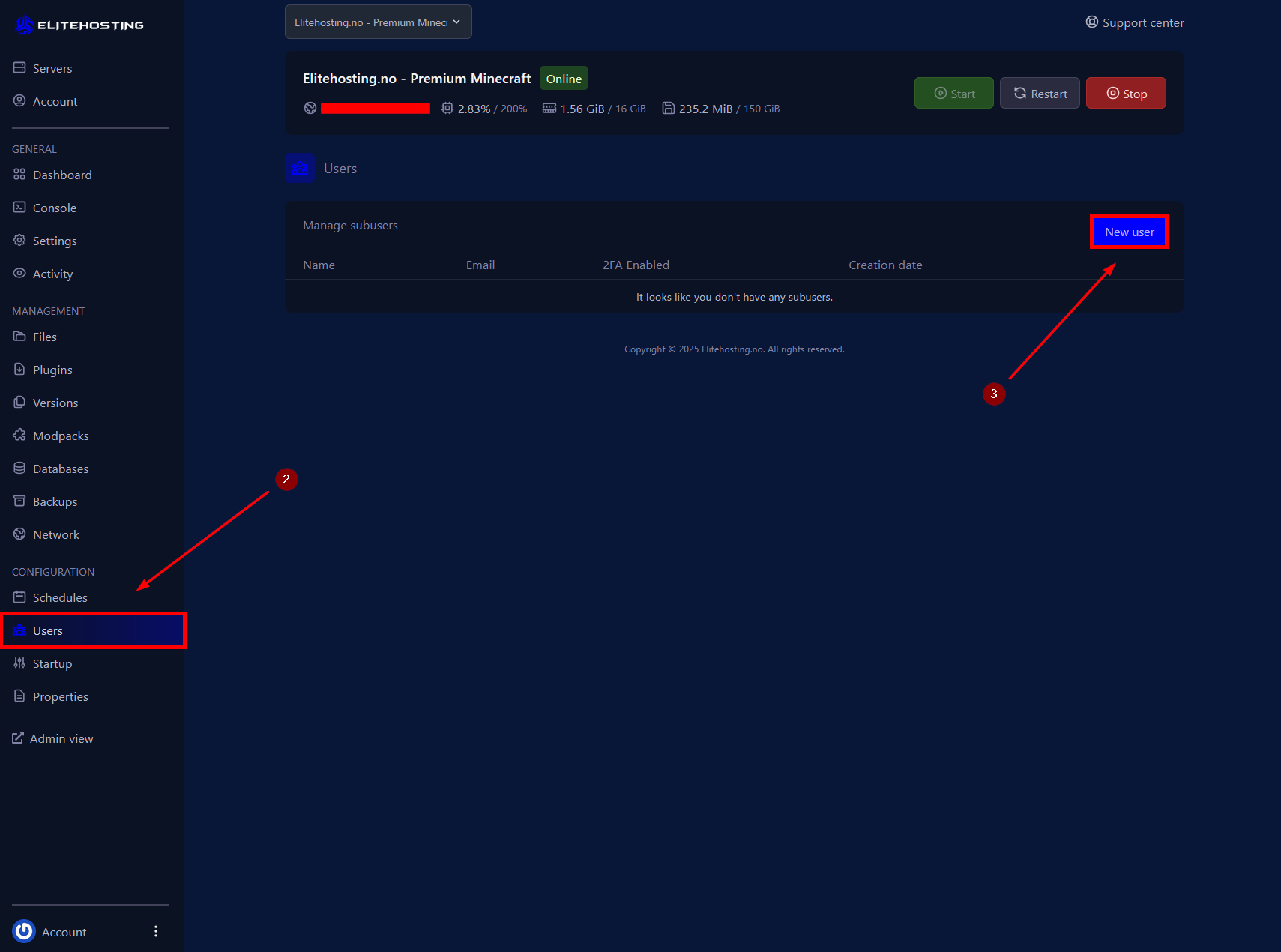Click the Account icon in top sidebar
The width and height of the screenshot is (1281, 952).
click(x=19, y=100)
